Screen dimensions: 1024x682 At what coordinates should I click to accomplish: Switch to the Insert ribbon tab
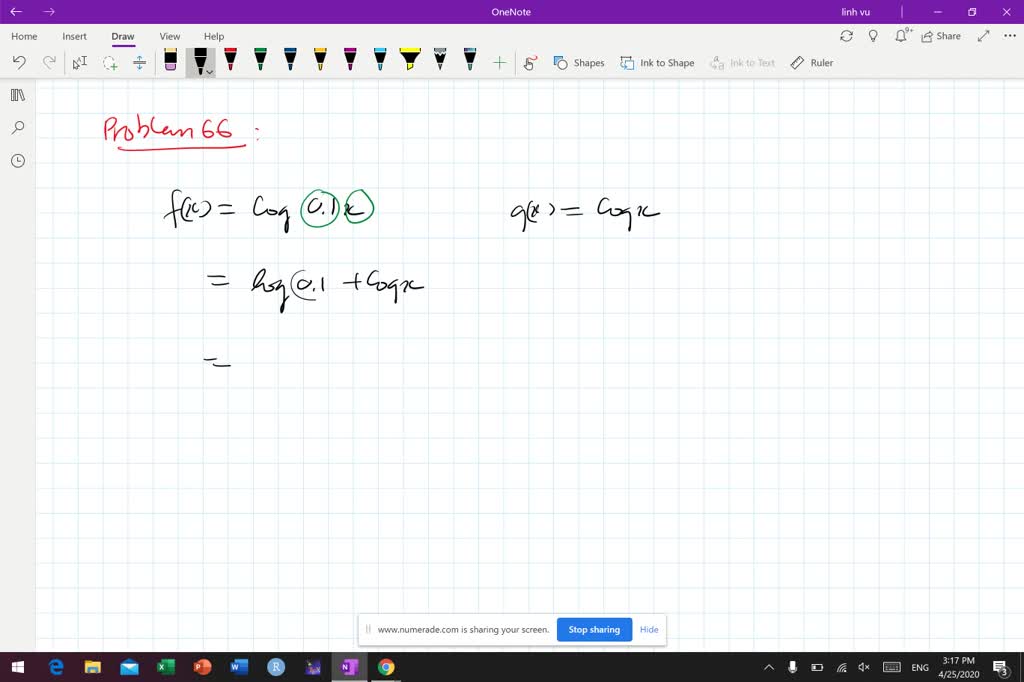click(x=74, y=36)
